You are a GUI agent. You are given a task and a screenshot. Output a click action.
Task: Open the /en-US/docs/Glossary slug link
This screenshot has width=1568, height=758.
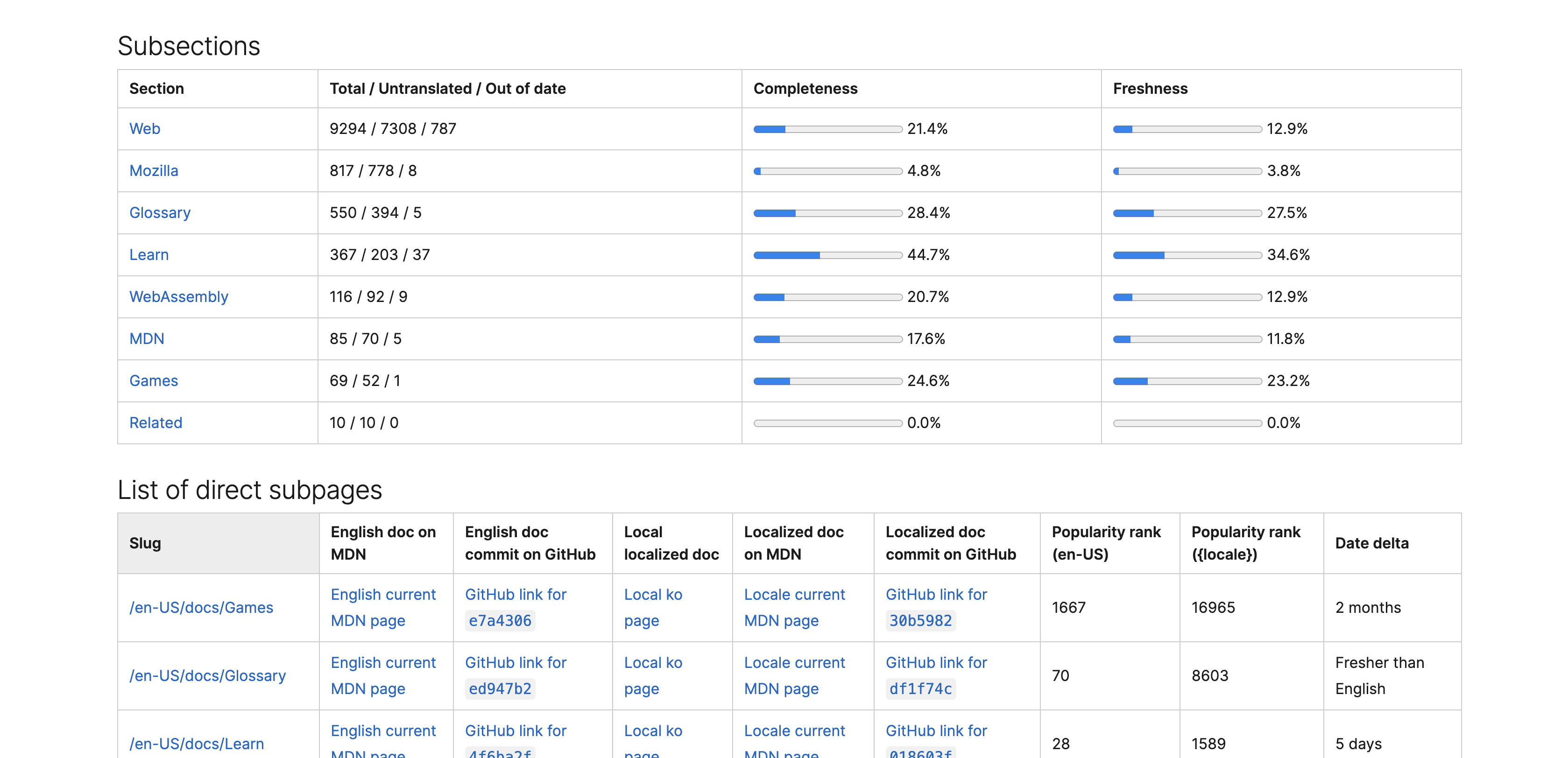[x=207, y=676]
